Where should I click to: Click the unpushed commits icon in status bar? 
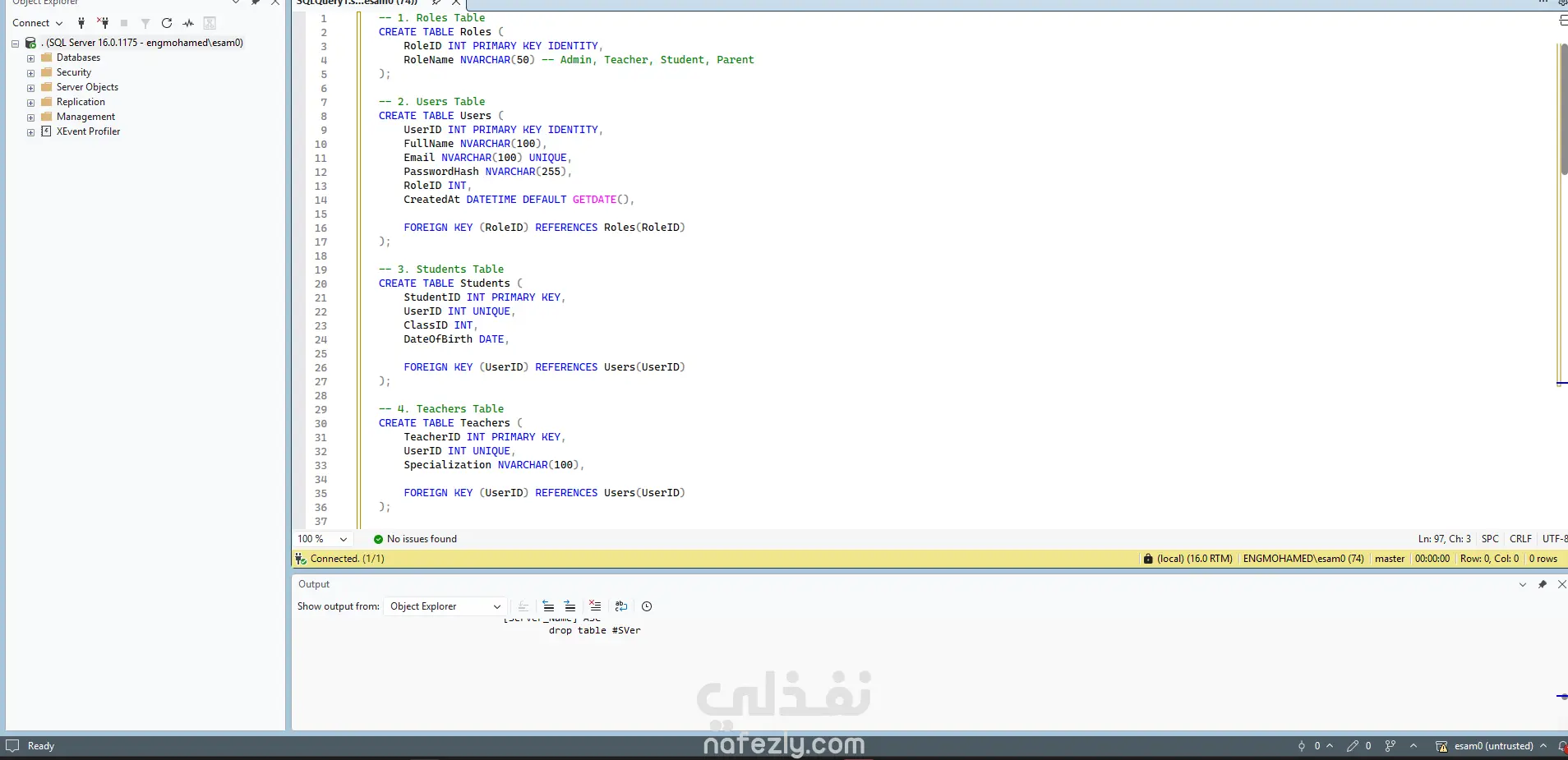pyautogui.click(x=1302, y=746)
